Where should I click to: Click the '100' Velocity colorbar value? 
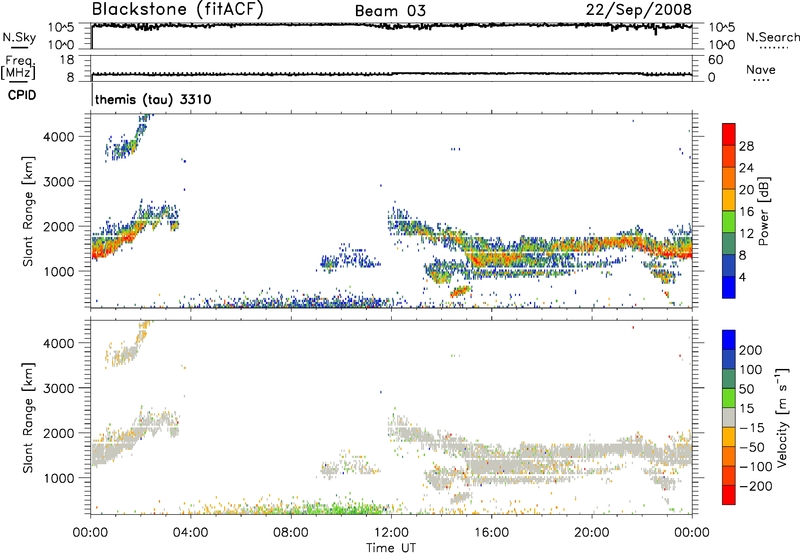(x=751, y=369)
